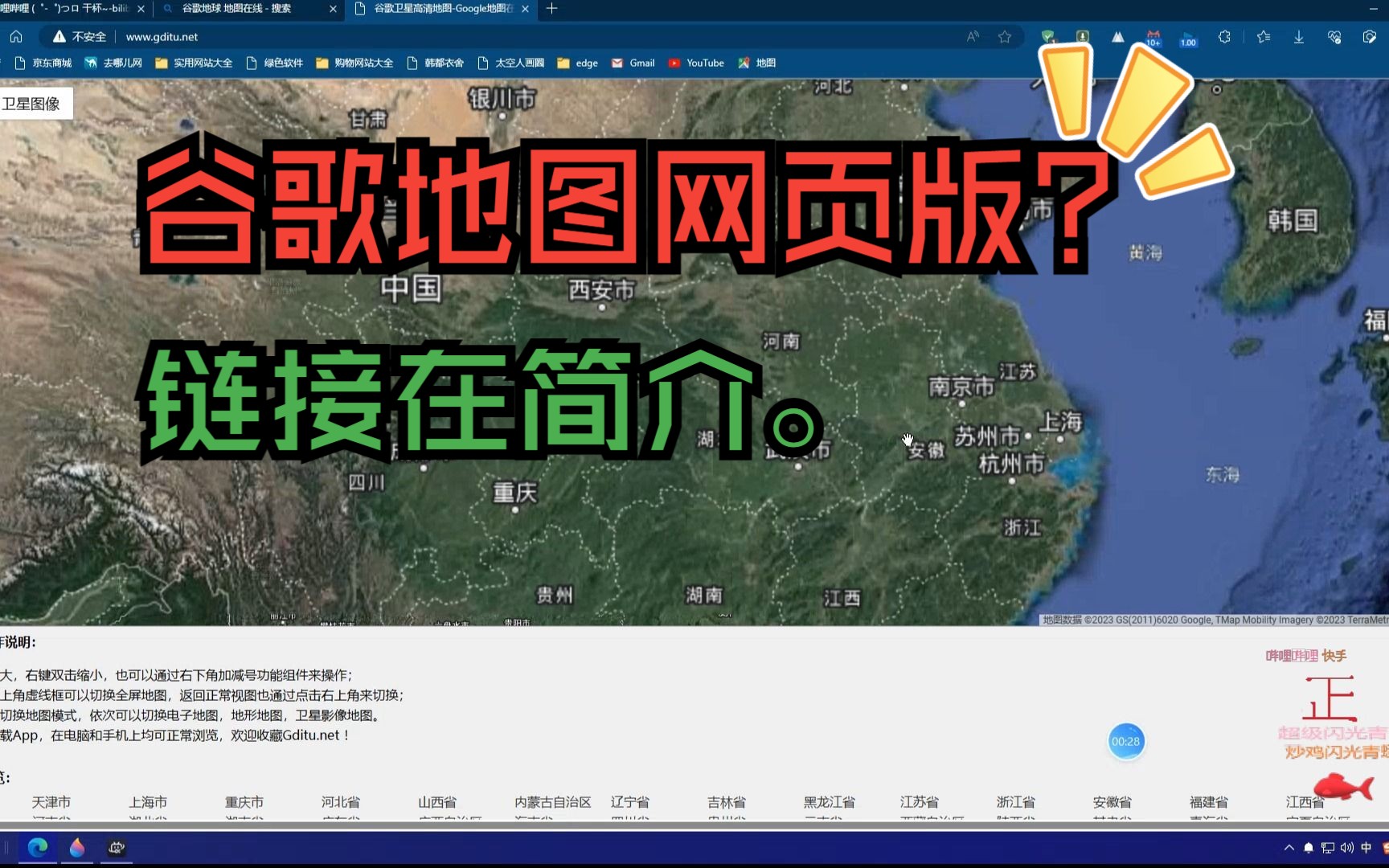Click the 卫星图像 map type button

35,104
